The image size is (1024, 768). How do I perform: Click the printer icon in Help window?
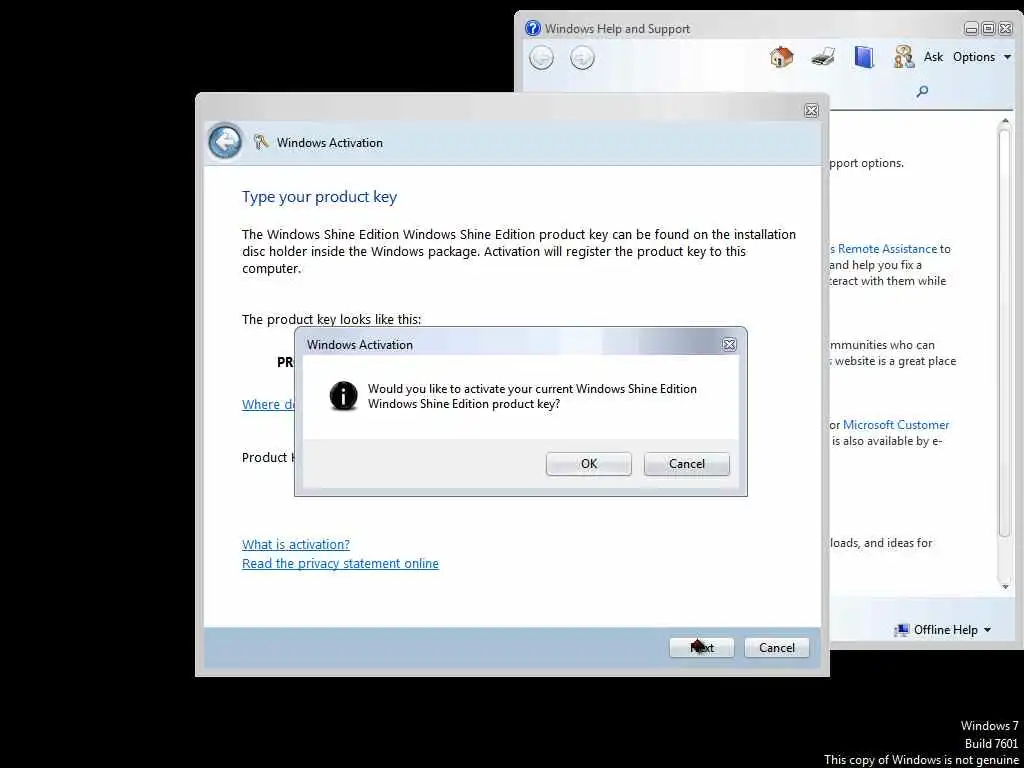[x=823, y=57]
